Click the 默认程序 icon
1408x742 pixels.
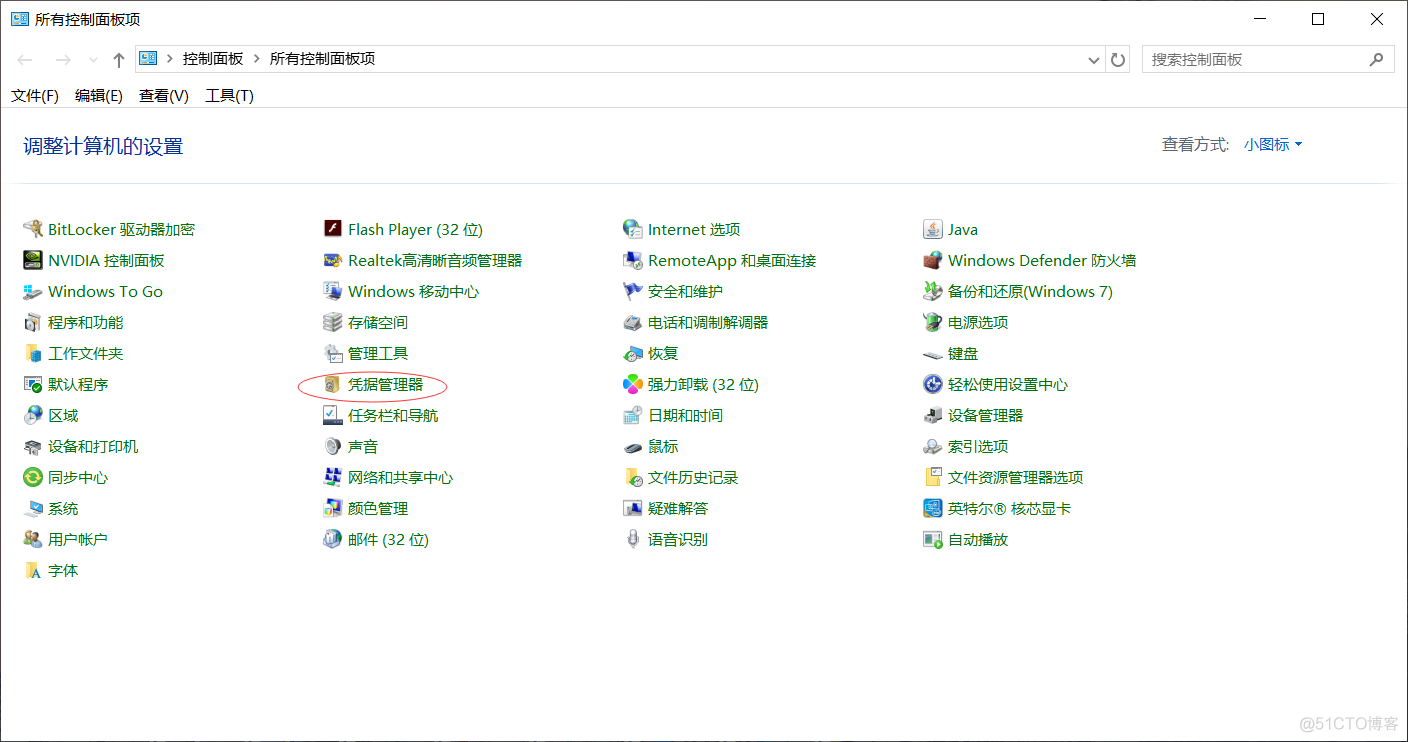[33, 384]
